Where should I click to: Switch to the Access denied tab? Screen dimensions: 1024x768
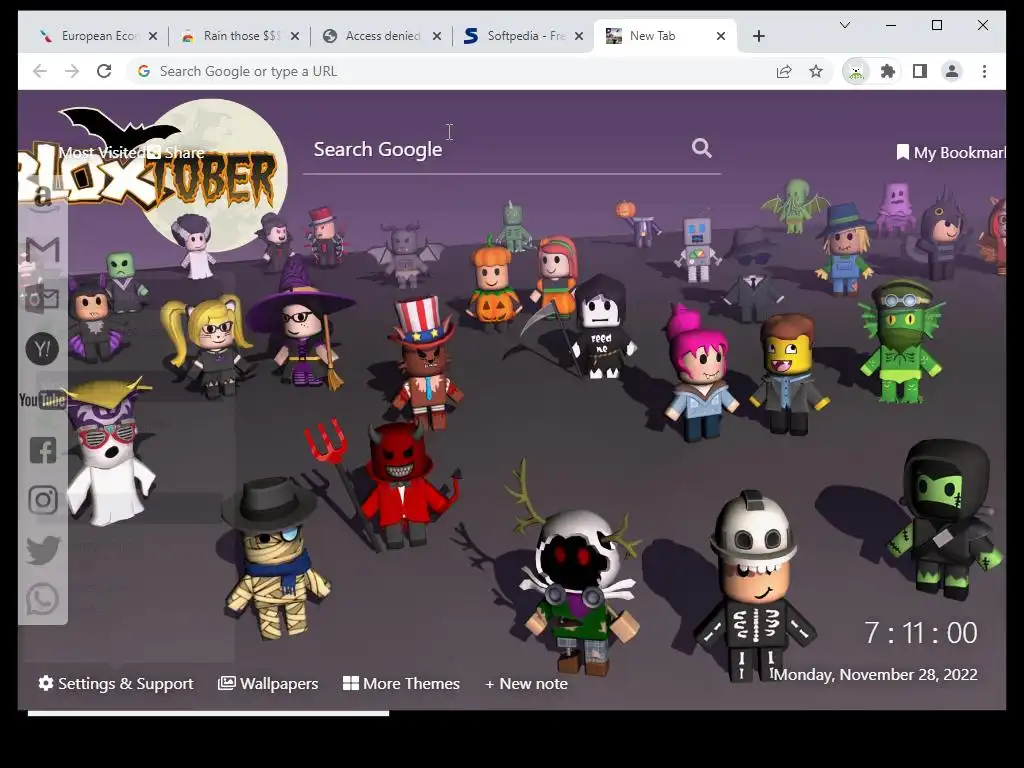(x=382, y=36)
